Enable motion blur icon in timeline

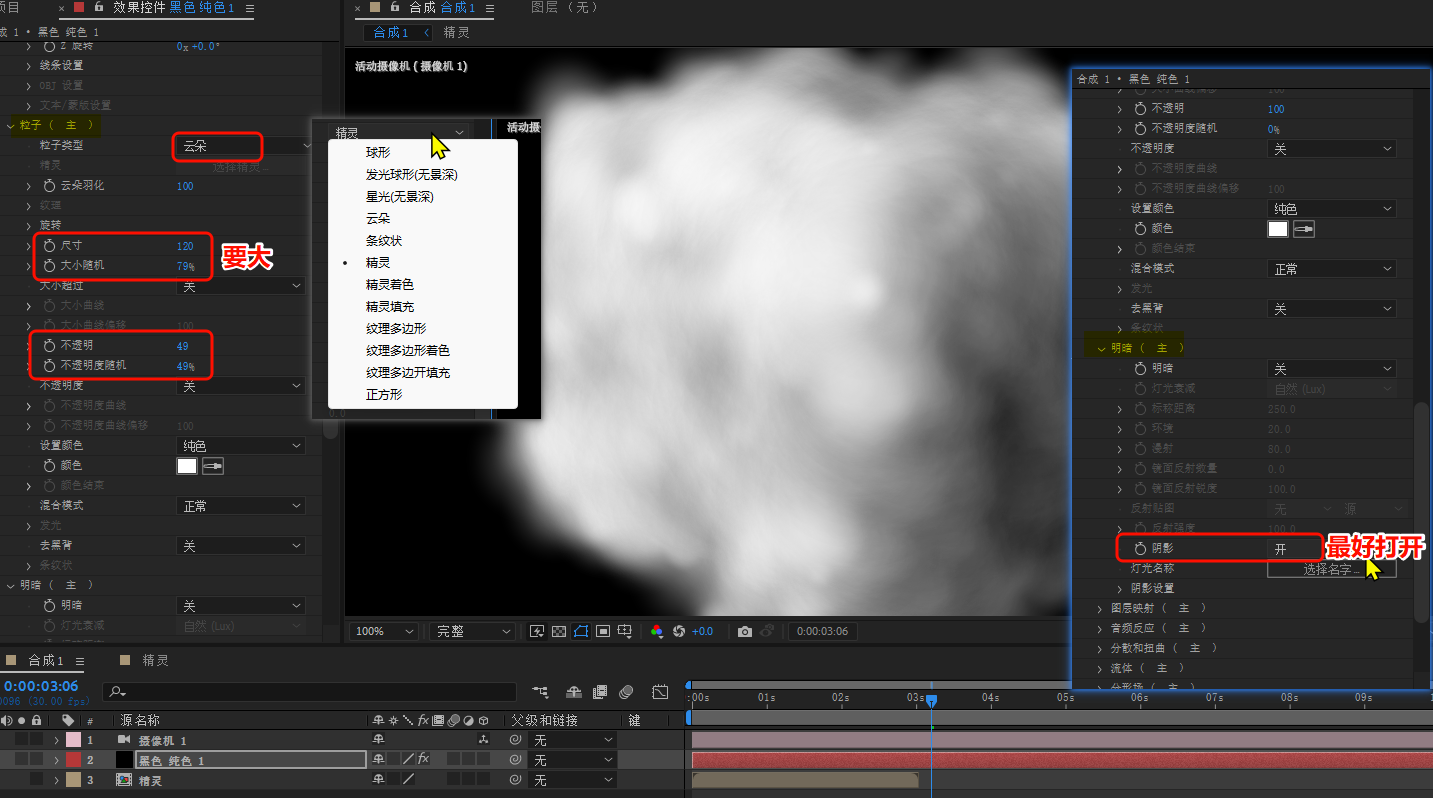point(626,691)
